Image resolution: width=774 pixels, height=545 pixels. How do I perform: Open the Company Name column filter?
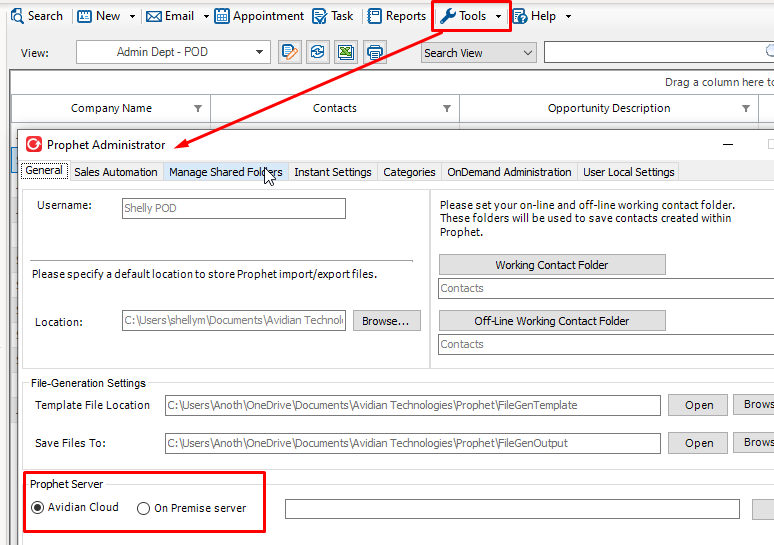click(198, 108)
